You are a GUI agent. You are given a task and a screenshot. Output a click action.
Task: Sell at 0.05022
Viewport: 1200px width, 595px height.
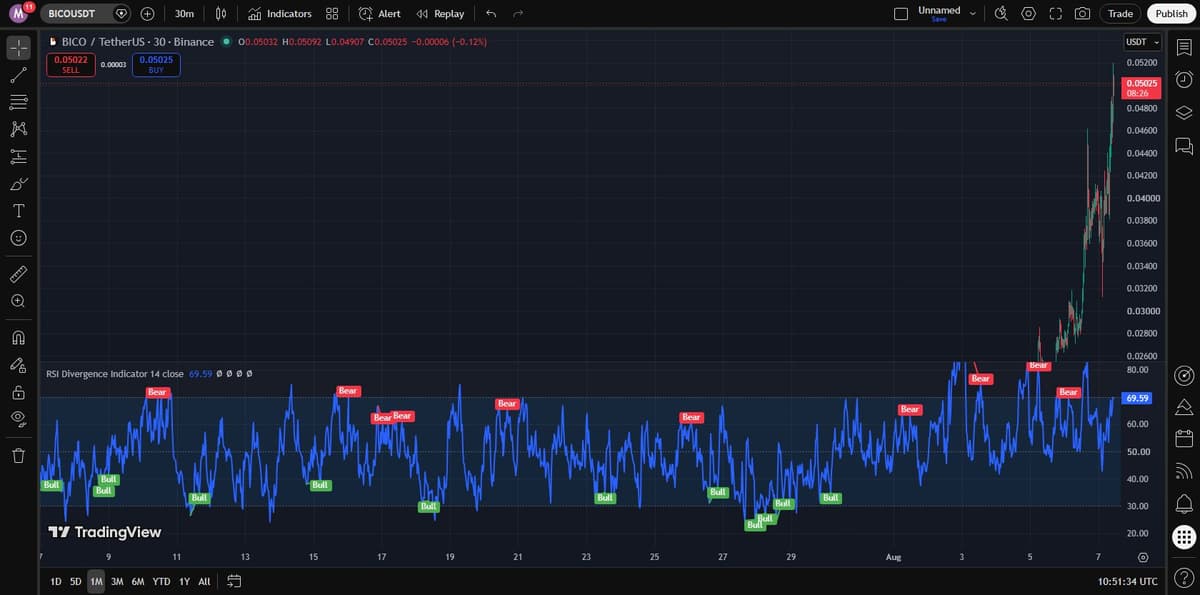point(70,64)
